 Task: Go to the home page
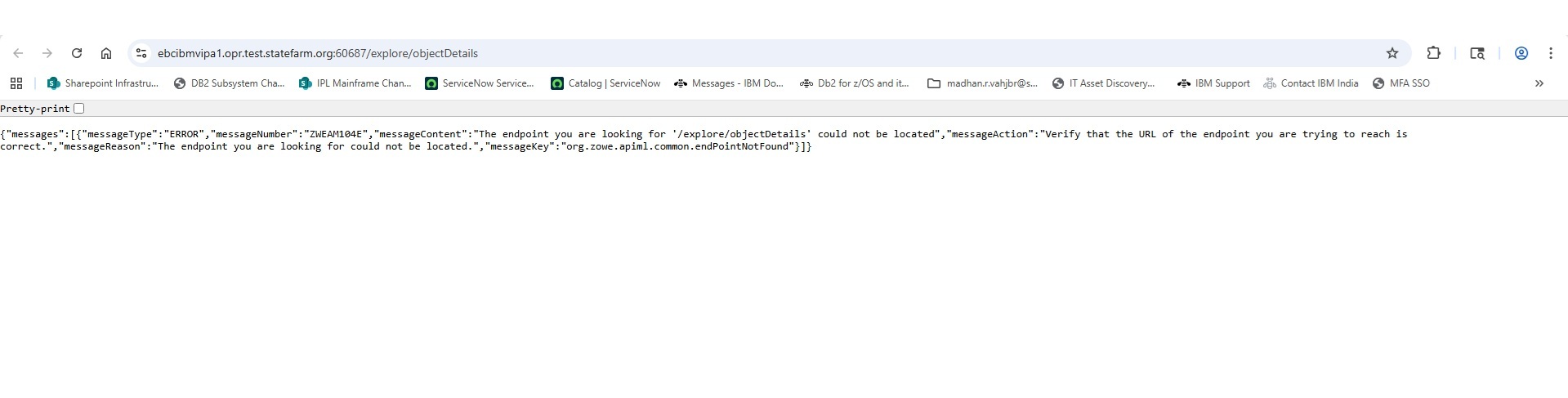coord(106,53)
